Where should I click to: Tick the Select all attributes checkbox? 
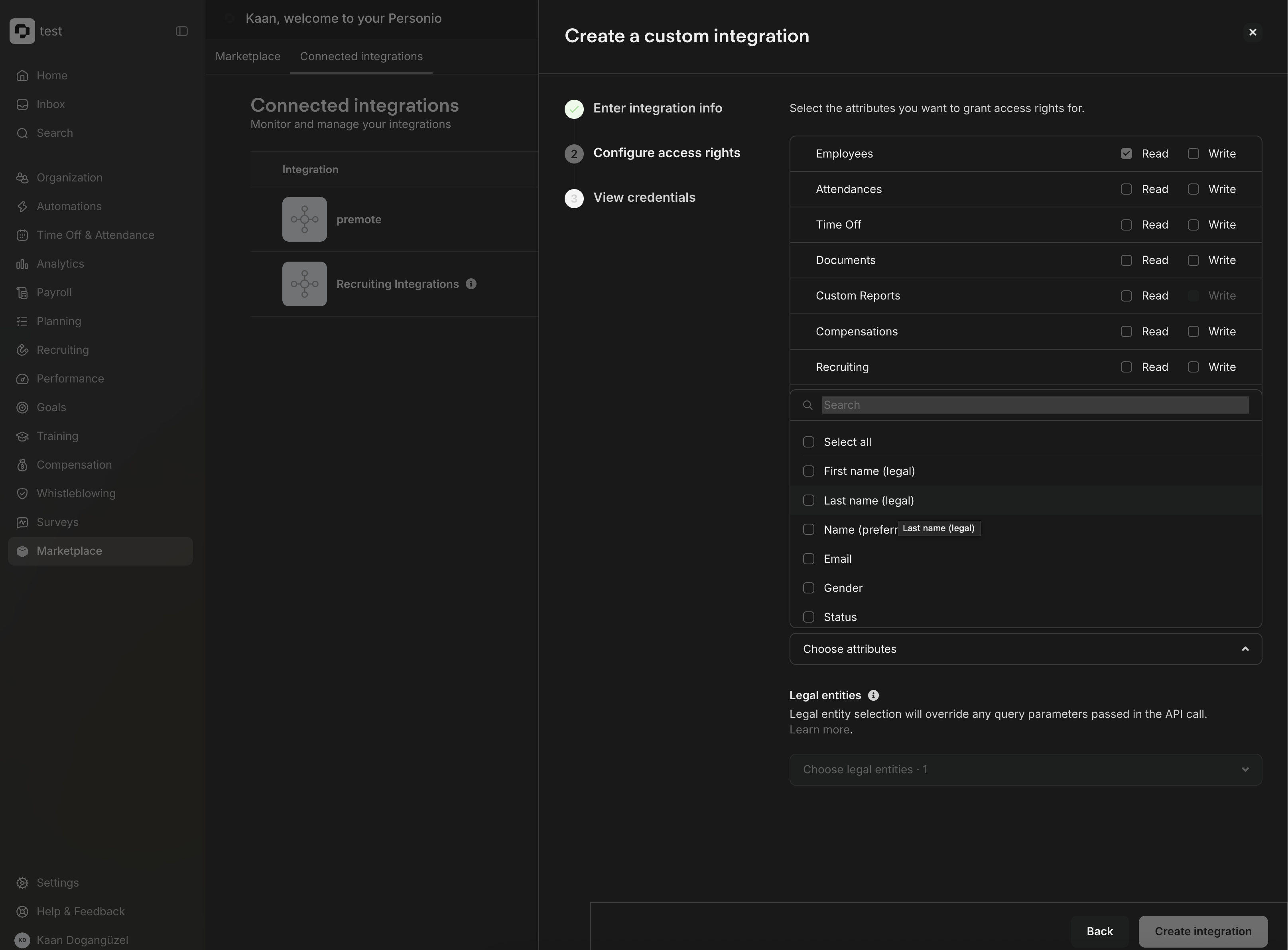point(808,442)
